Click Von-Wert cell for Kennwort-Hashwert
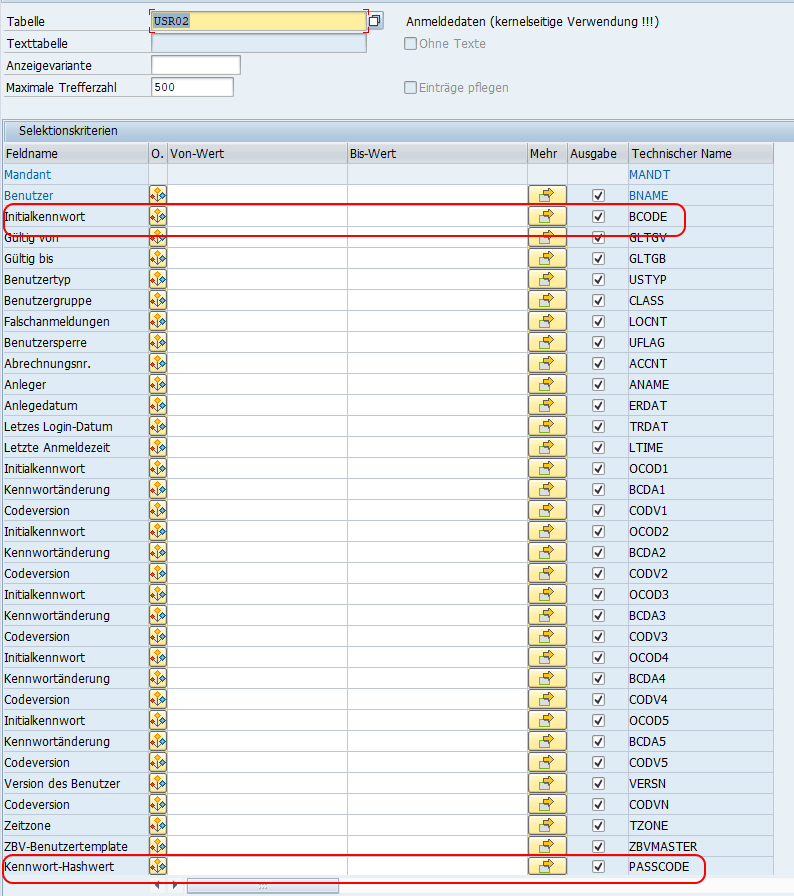 tap(257, 867)
